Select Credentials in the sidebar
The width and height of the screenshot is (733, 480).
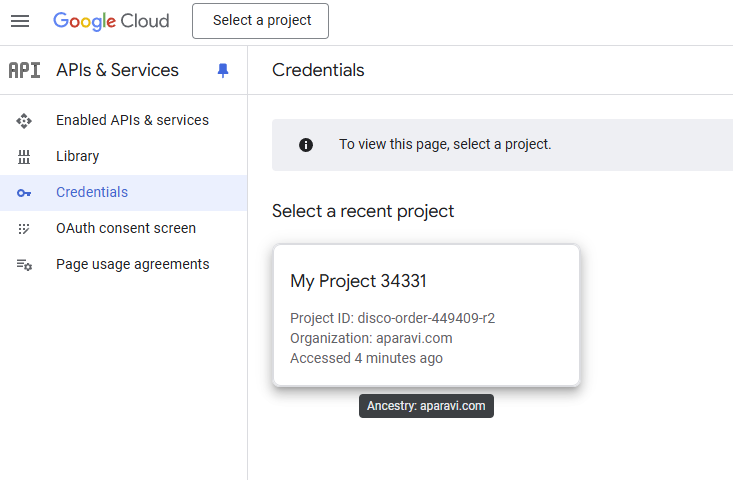pyautogui.click(x=92, y=192)
